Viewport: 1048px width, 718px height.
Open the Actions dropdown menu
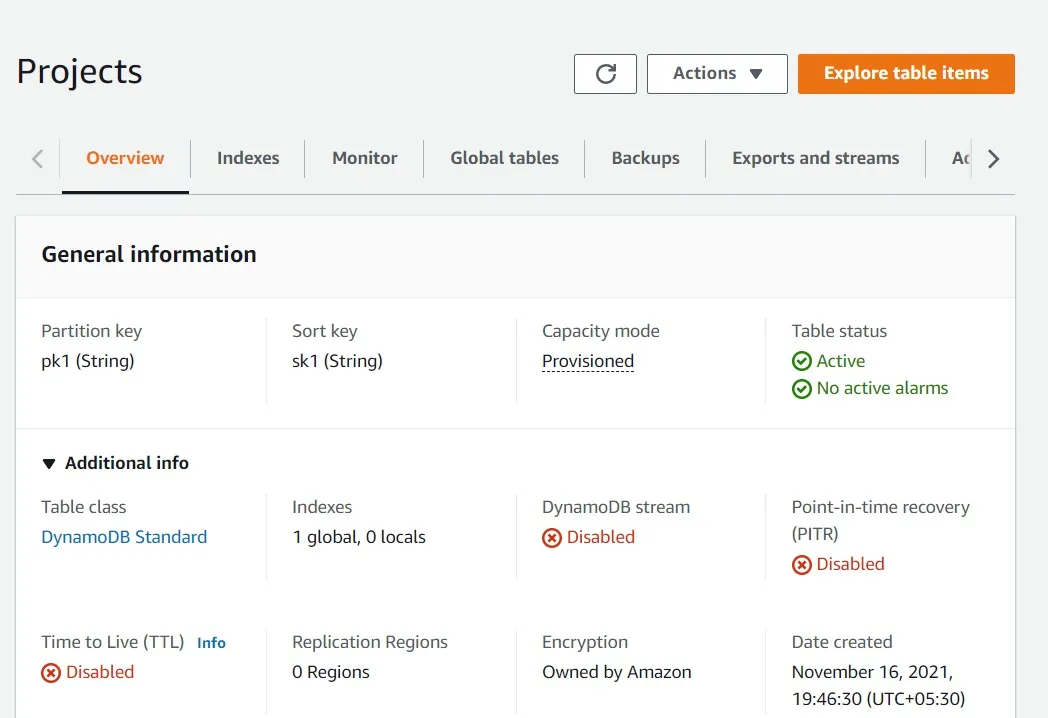point(717,74)
